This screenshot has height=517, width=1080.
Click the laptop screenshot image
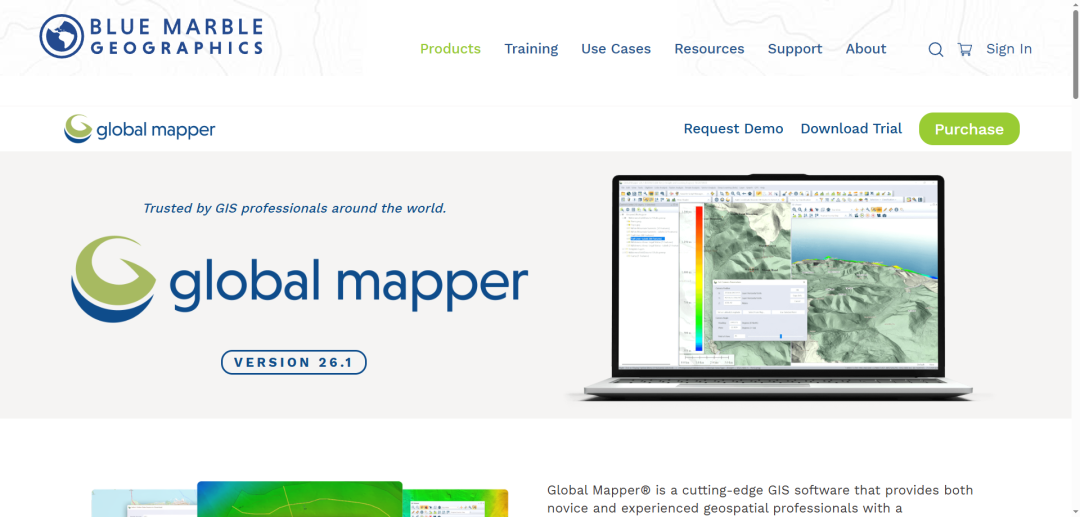click(x=778, y=286)
